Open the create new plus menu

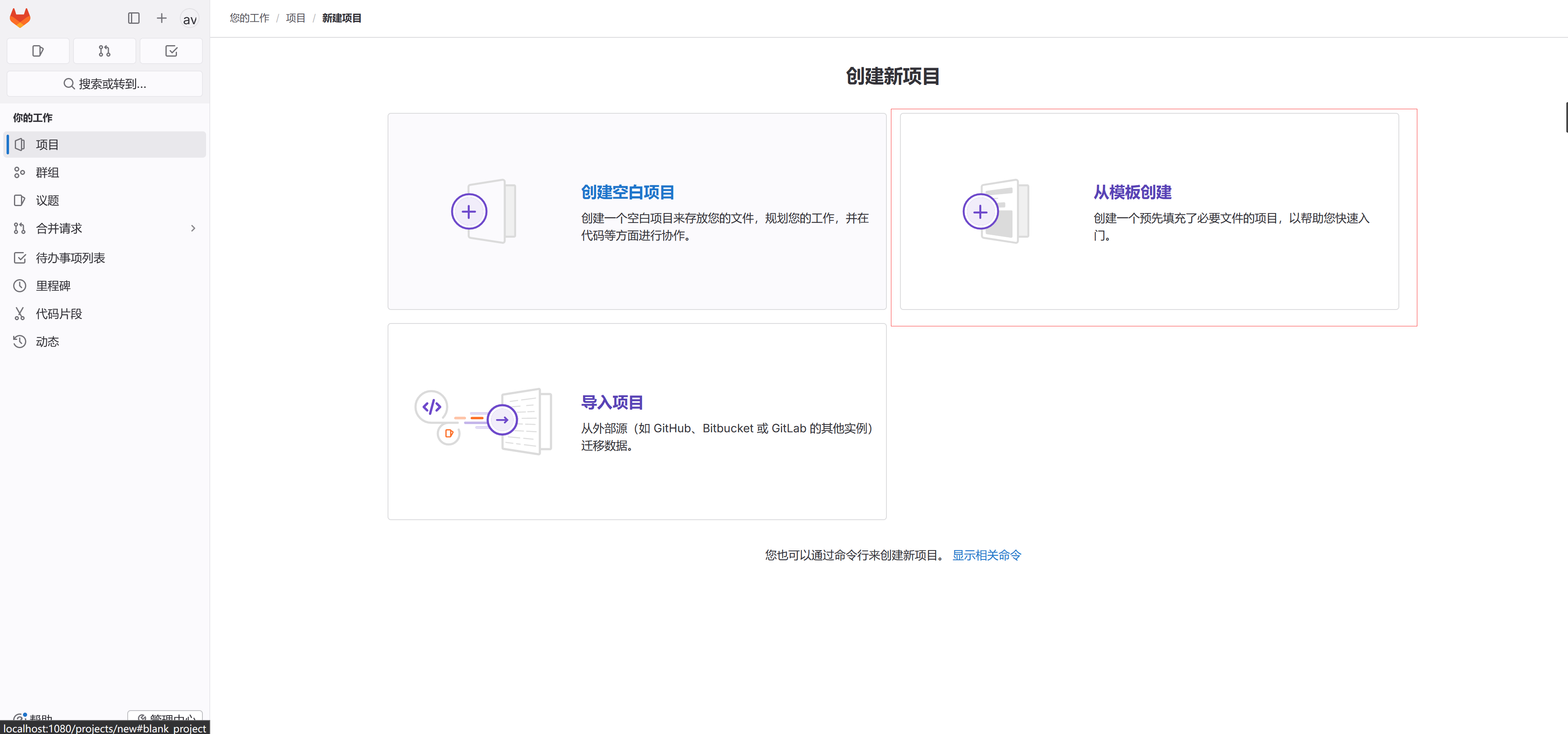pos(161,18)
